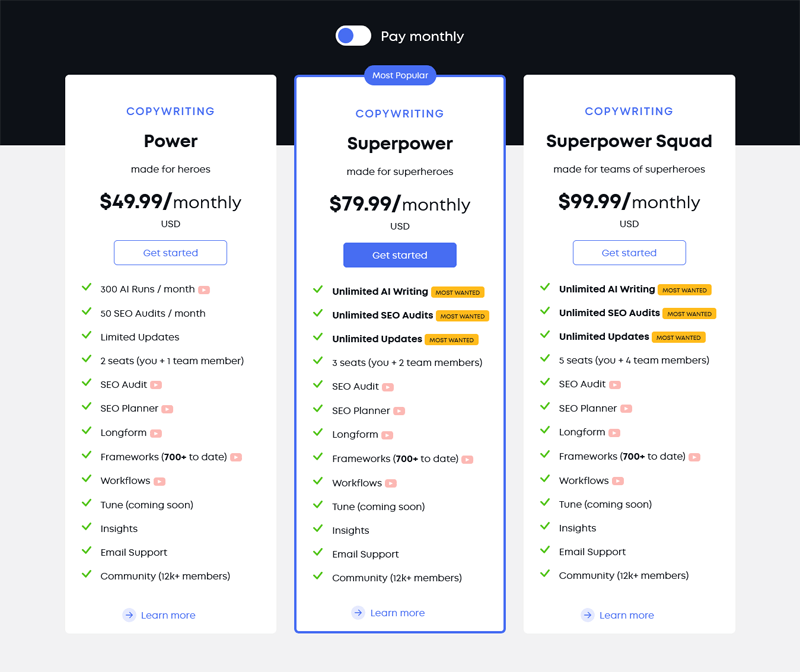Image resolution: width=800 pixels, height=672 pixels.
Task: Click Workflows video icon in Superpower Squad plan
Action: pyautogui.click(x=618, y=481)
